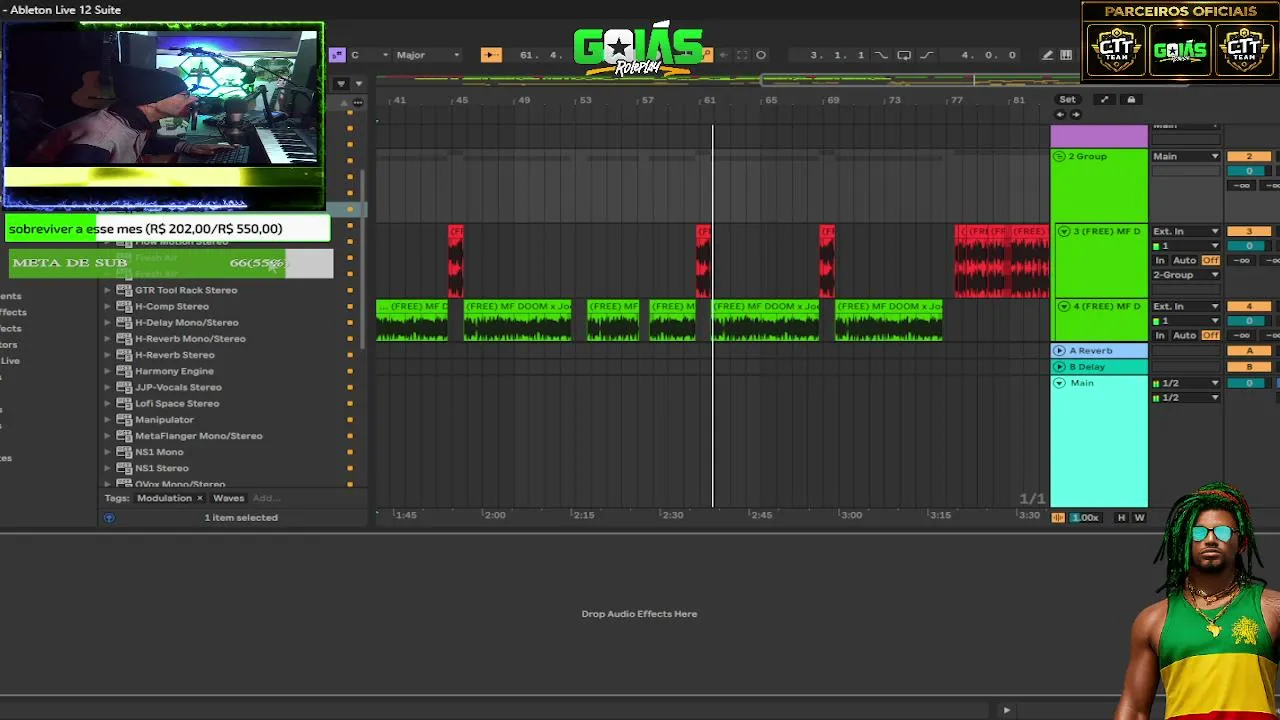Image resolution: width=1280 pixels, height=720 pixels.
Task: Toggle the browser content filter view button
Action: coord(341,83)
